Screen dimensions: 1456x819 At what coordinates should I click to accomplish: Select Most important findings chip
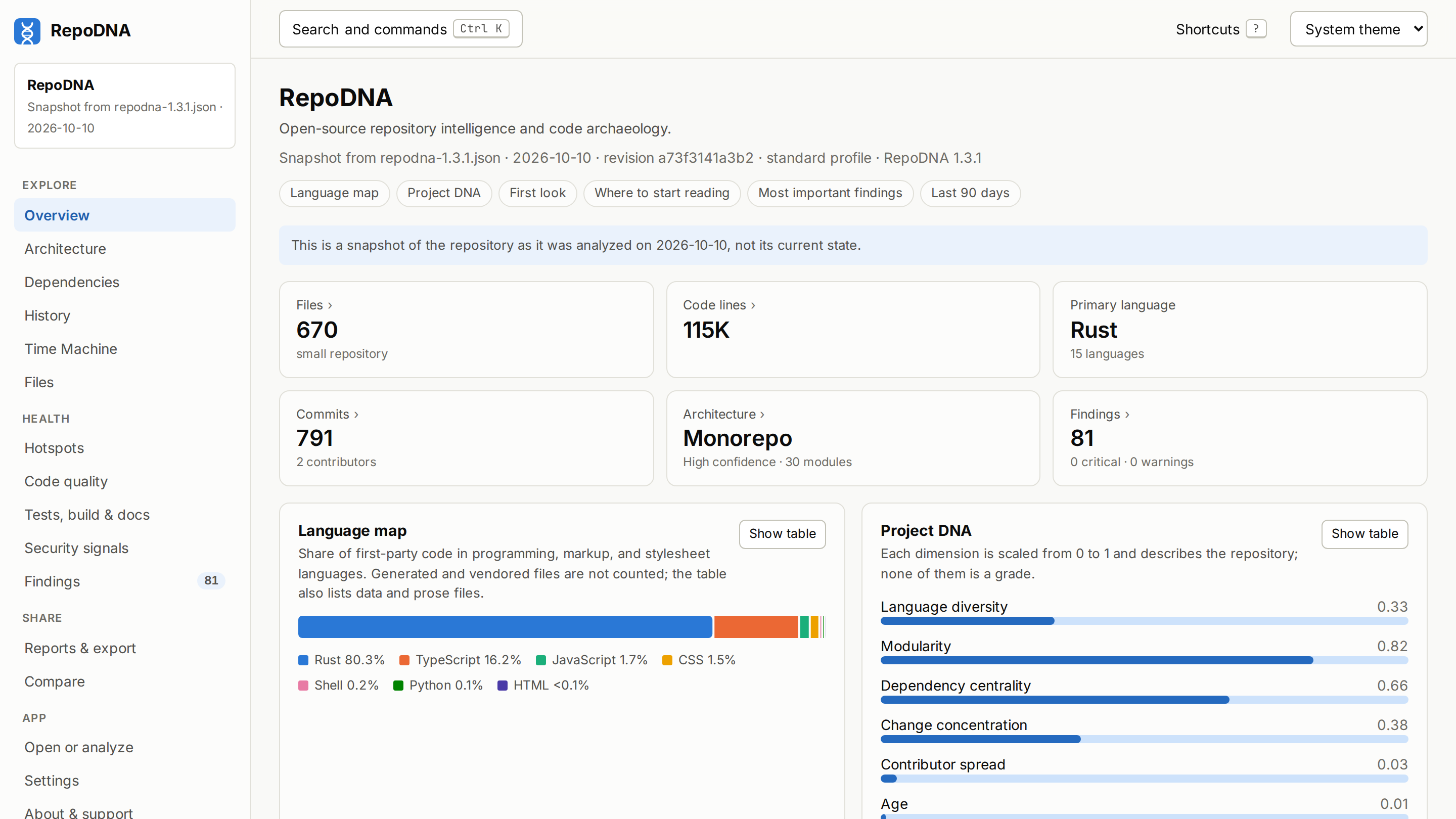pos(830,193)
